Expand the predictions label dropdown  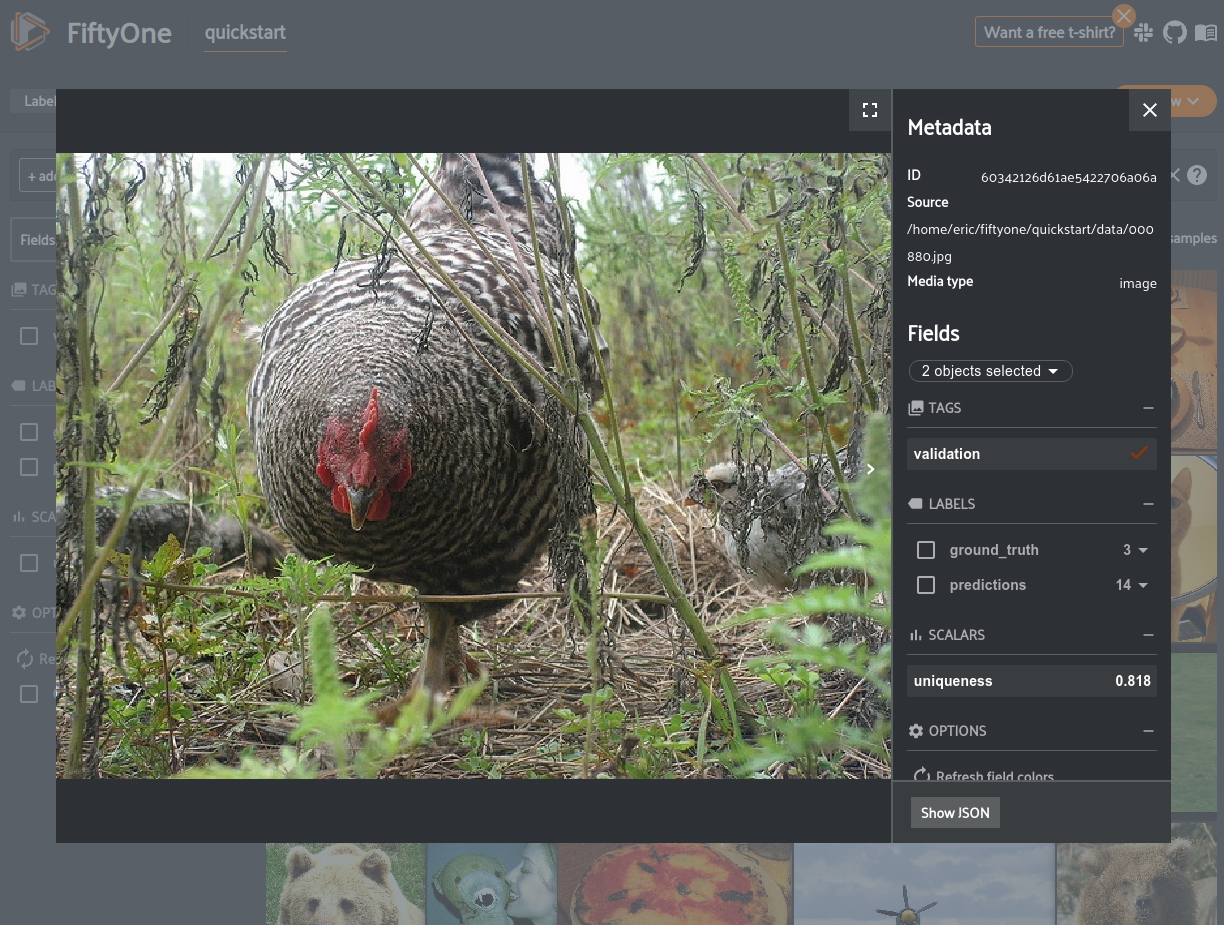[x=1145, y=585]
